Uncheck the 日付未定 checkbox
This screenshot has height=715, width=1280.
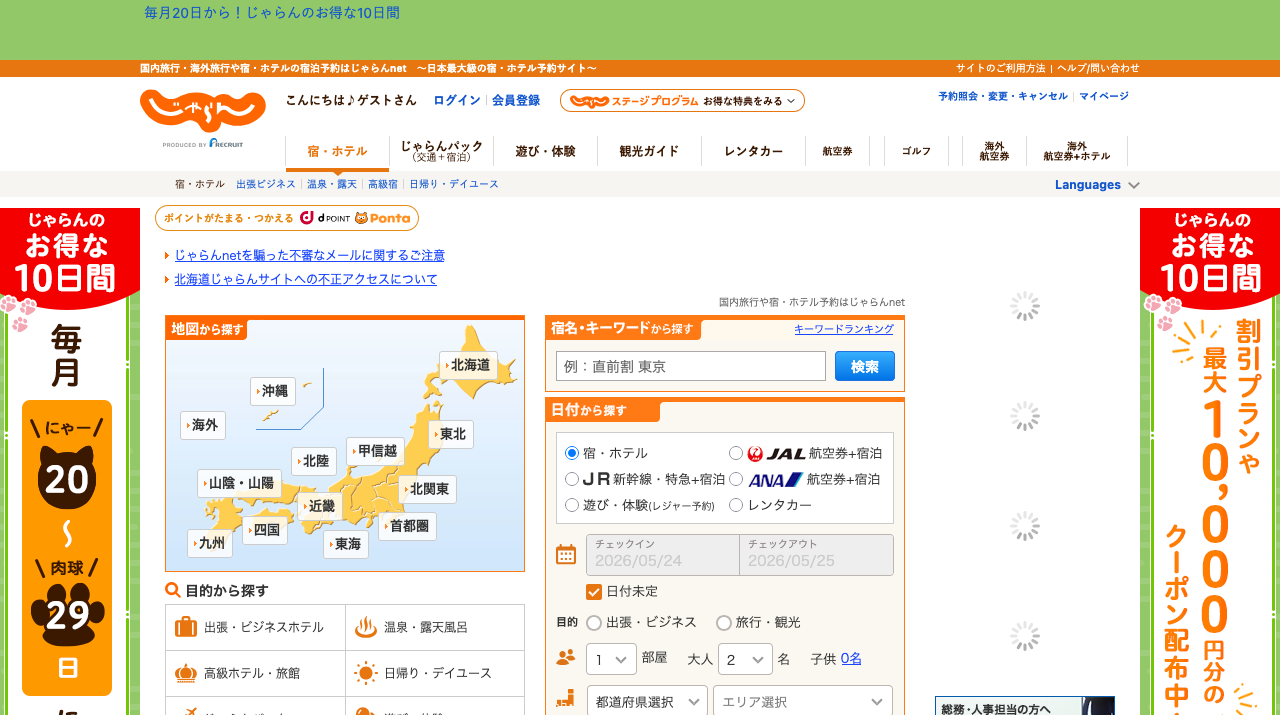click(594, 591)
